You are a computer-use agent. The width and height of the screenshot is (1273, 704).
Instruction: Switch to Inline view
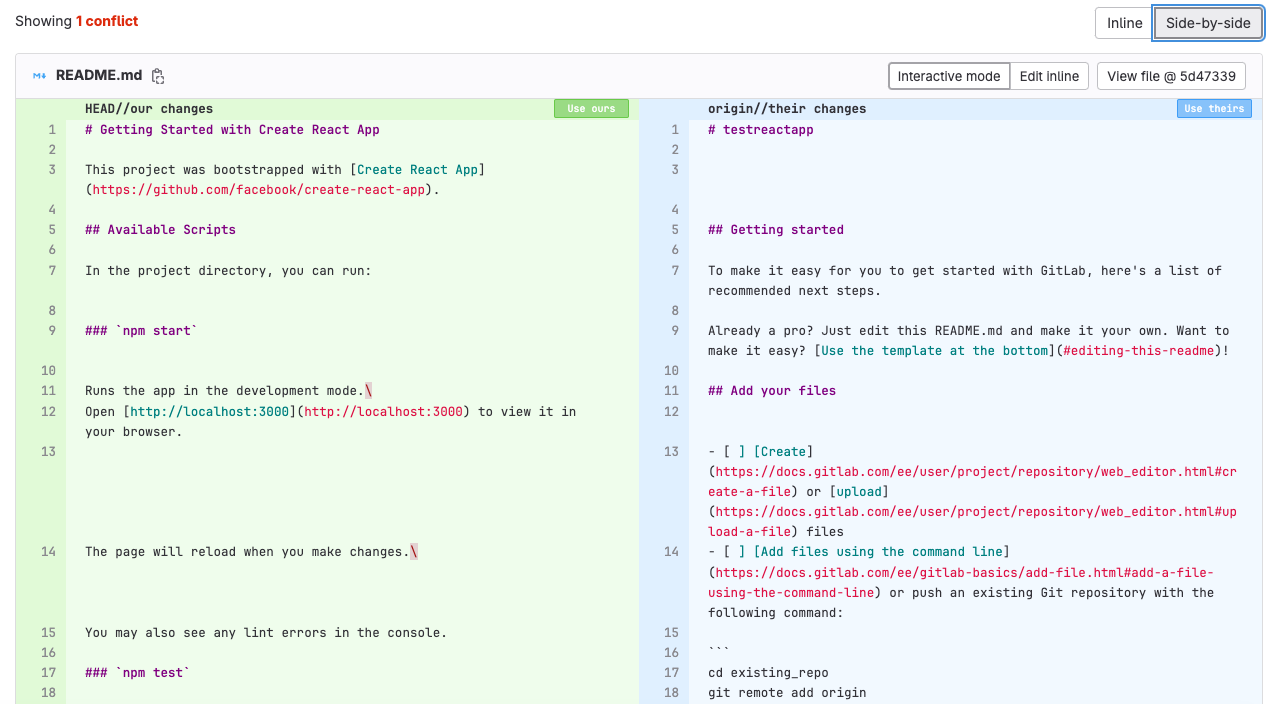point(1124,23)
